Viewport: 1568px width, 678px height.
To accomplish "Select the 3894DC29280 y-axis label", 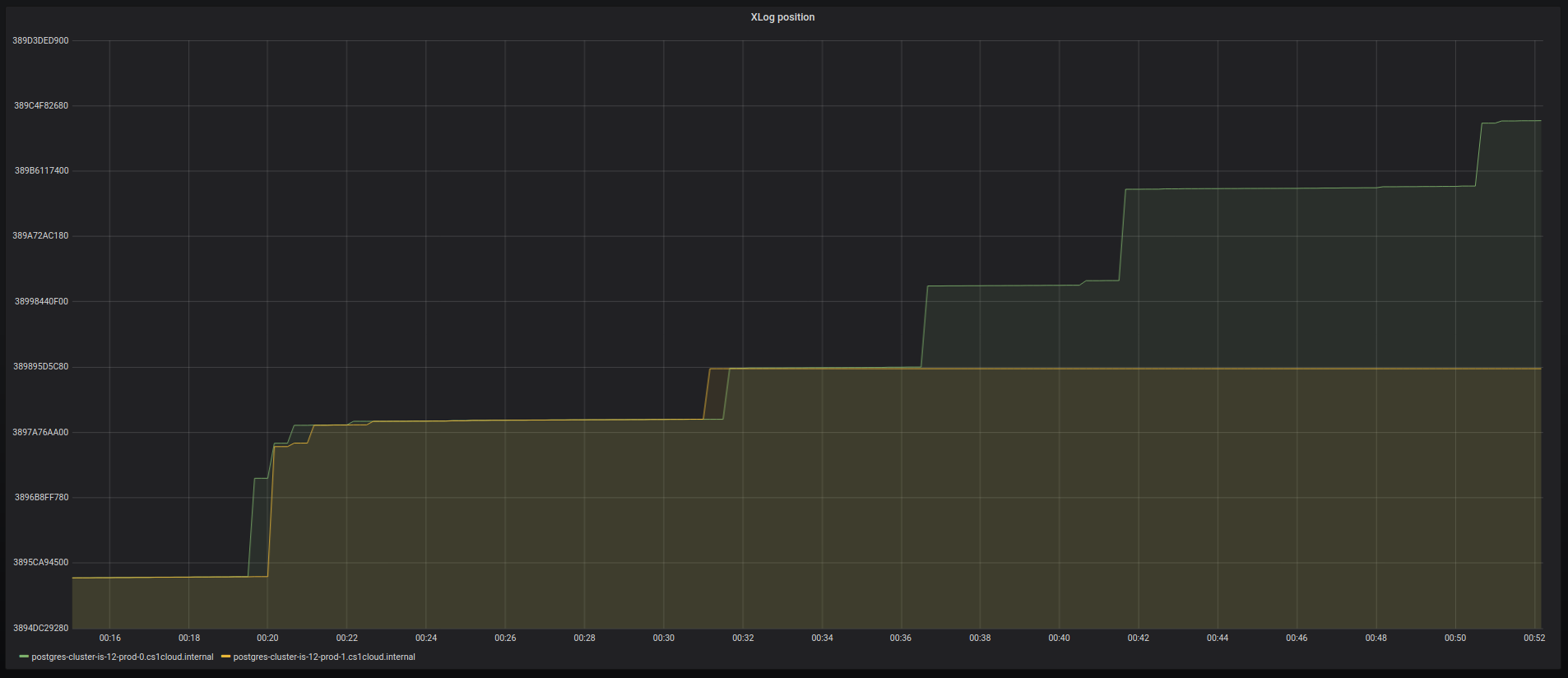I will pyautogui.click(x=41, y=628).
